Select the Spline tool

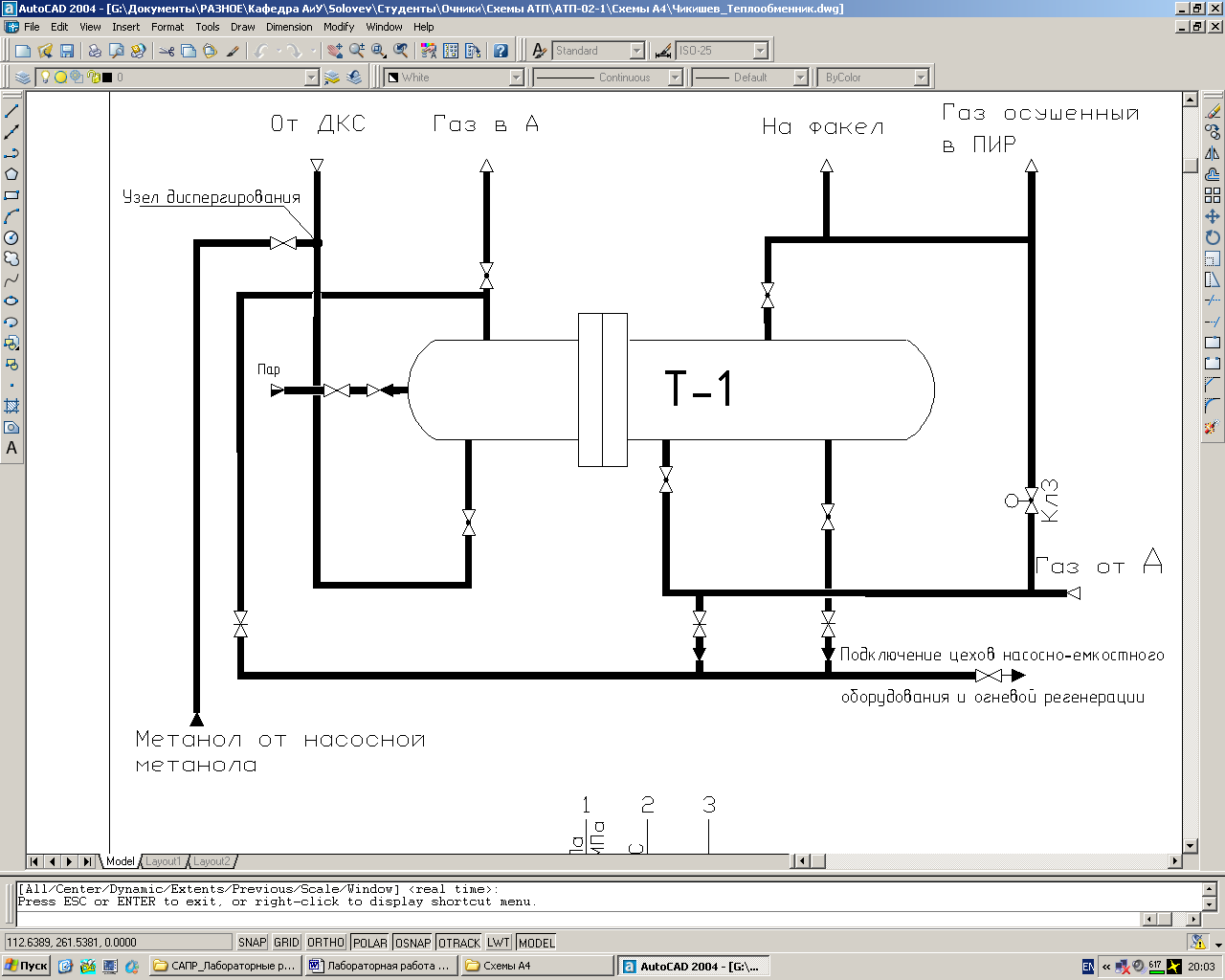(11, 279)
